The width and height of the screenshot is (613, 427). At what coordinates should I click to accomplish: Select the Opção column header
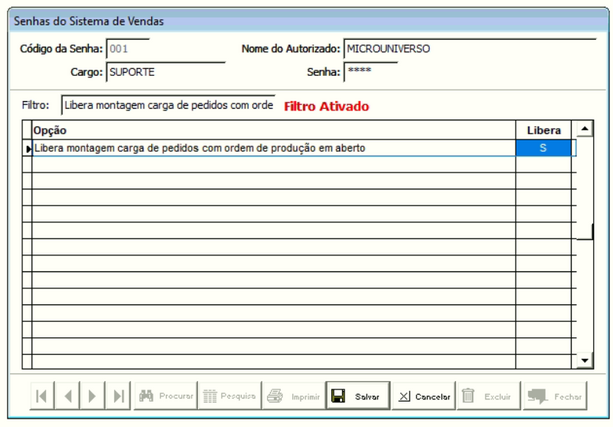273,130
